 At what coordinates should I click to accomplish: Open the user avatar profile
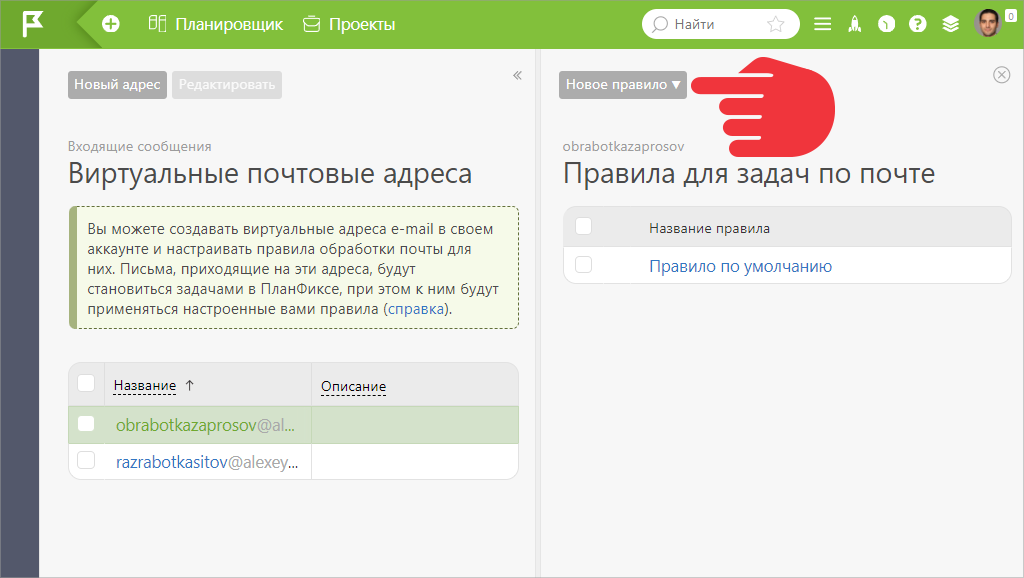point(987,24)
